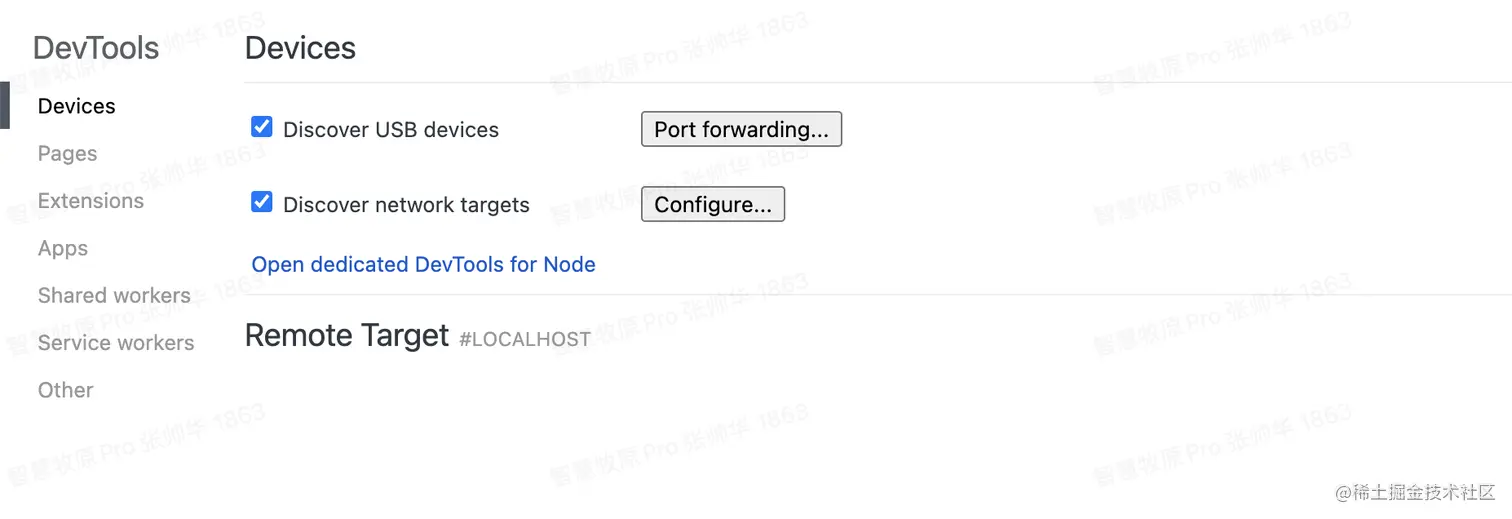Click the Discover USB devices label text
Viewport: 1512px width, 519px height.
391,130
